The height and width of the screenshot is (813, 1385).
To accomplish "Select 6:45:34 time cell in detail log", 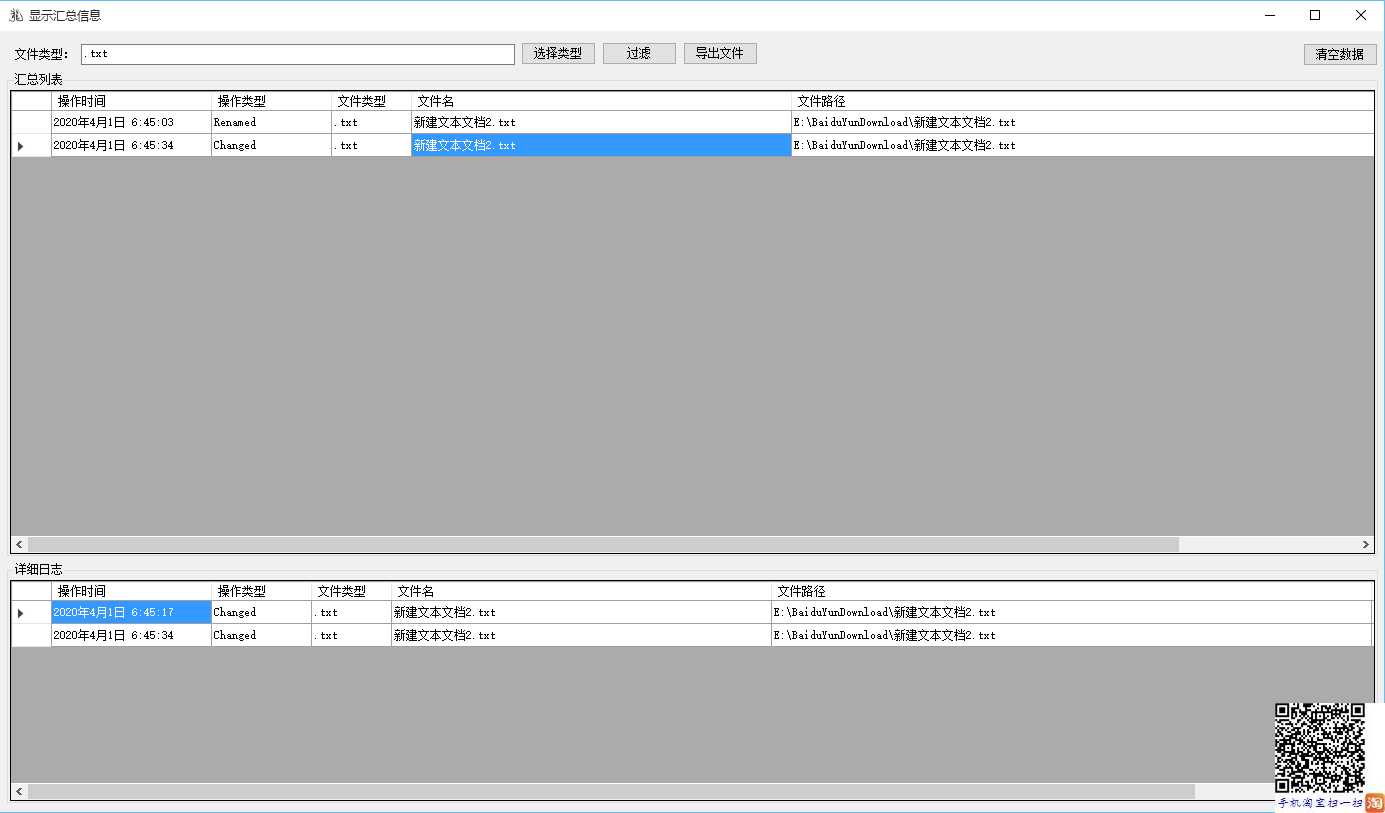I will pos(131,635).
